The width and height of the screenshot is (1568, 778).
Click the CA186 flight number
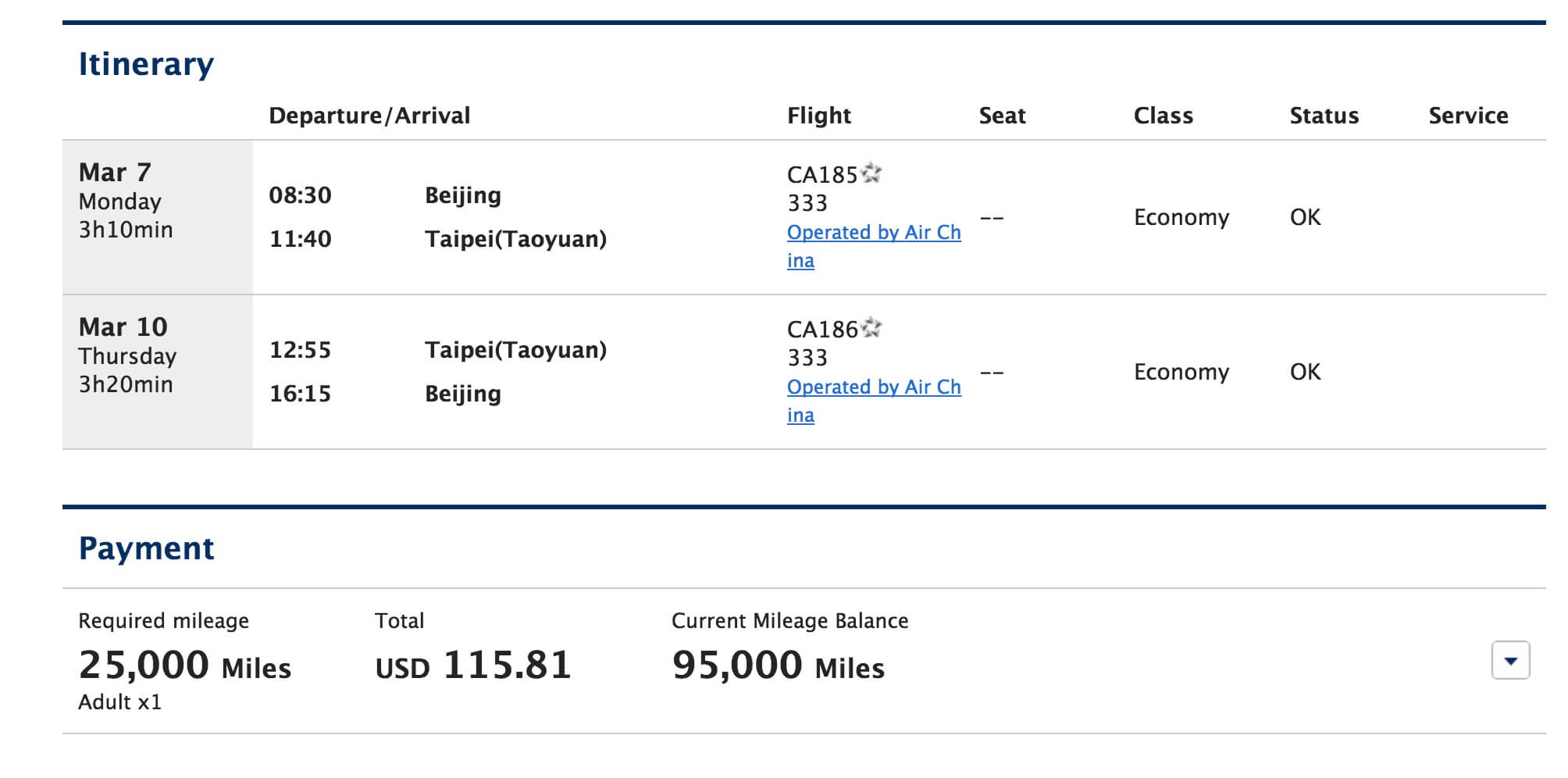[x=822, y=330]
